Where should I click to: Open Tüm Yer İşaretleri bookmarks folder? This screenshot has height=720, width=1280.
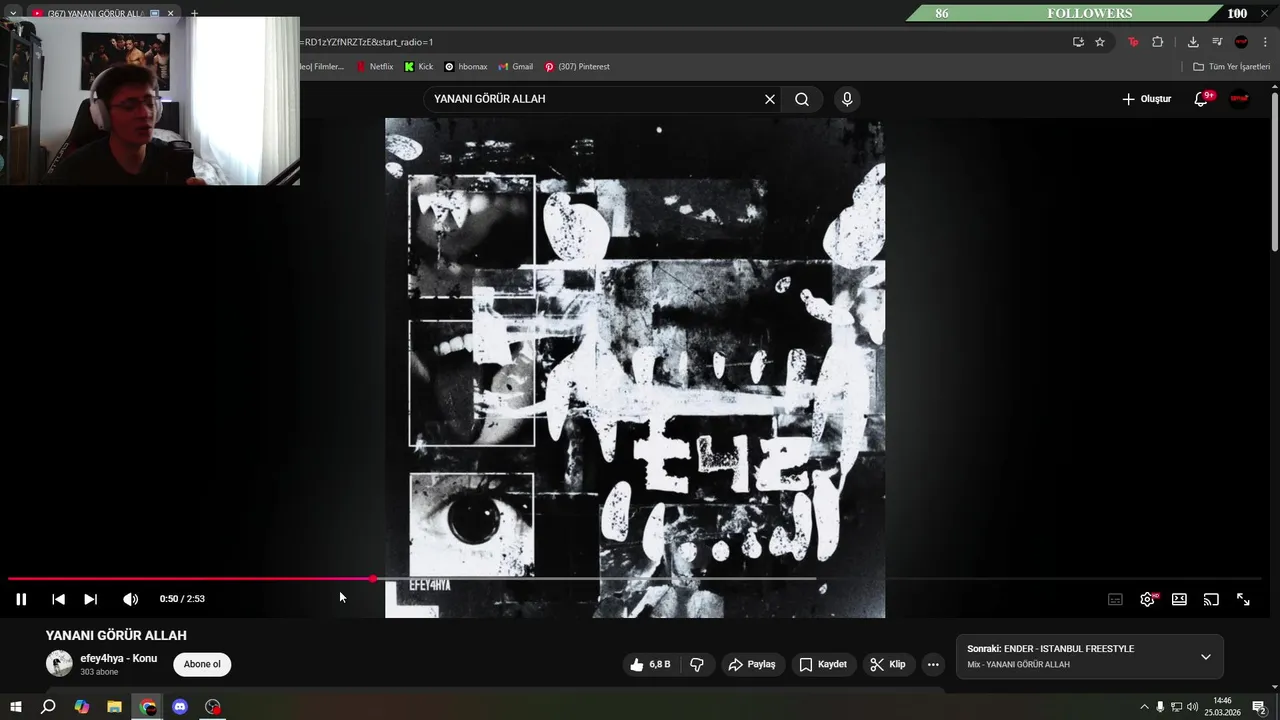pos(1232,67)
